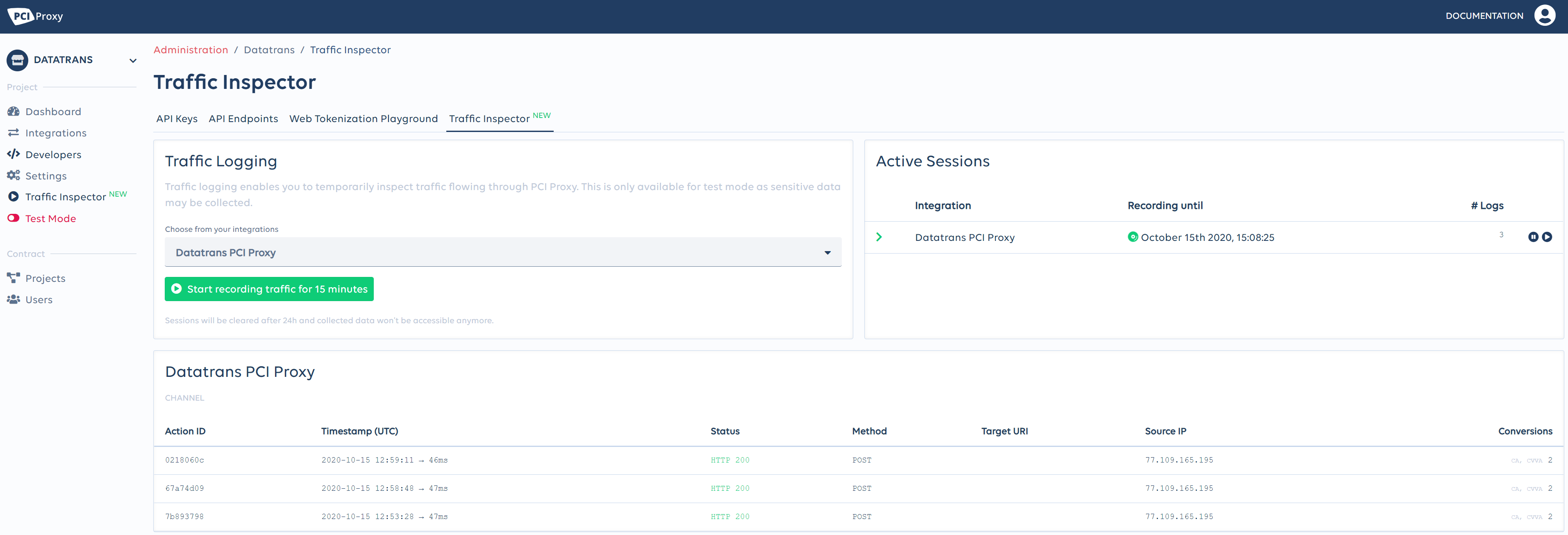Click the Status column header
Image resolution: width=1568 pixels, height=535 pixels.
[x=725, y=431]
